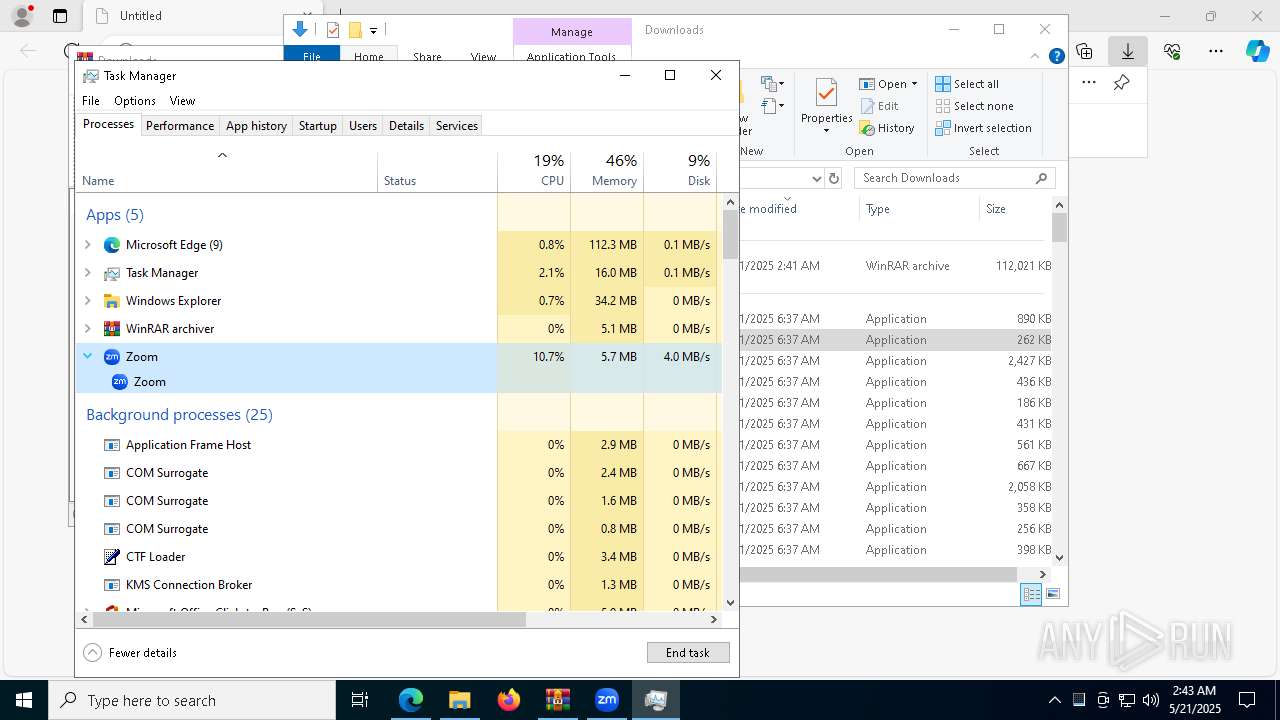Click Select all in Explorer ribbon
This screenshot has height=720, width=1280.
(967, 84)
